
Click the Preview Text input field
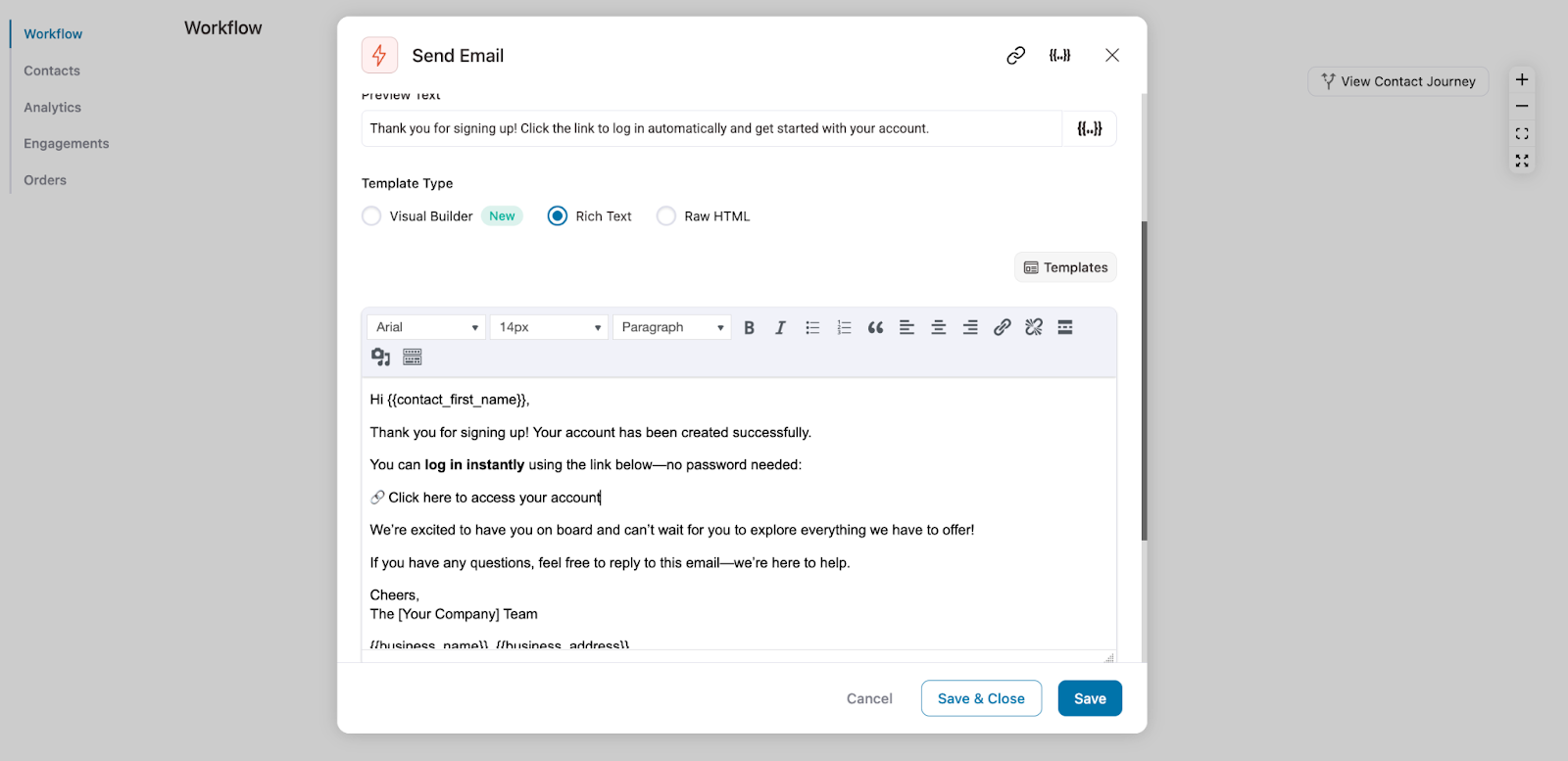tap(710, 127)
